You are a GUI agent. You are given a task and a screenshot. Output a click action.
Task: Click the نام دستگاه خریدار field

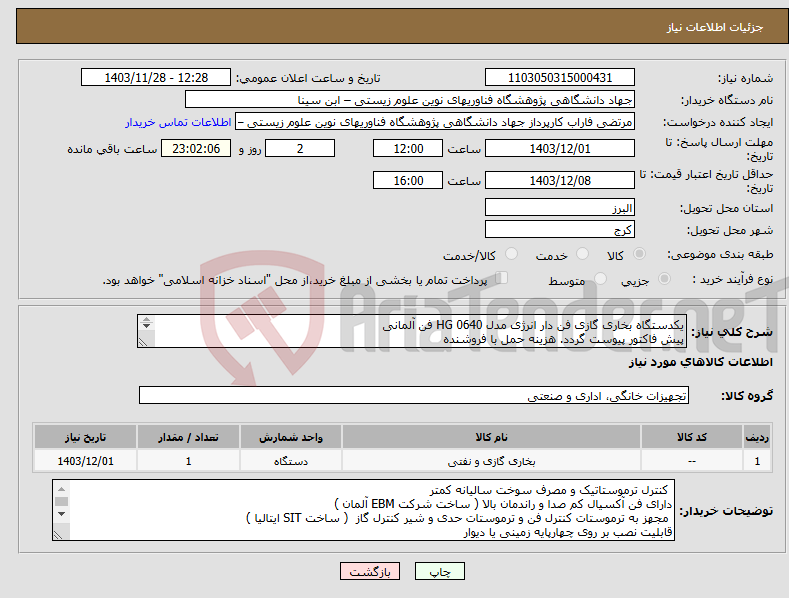[410, 100]
